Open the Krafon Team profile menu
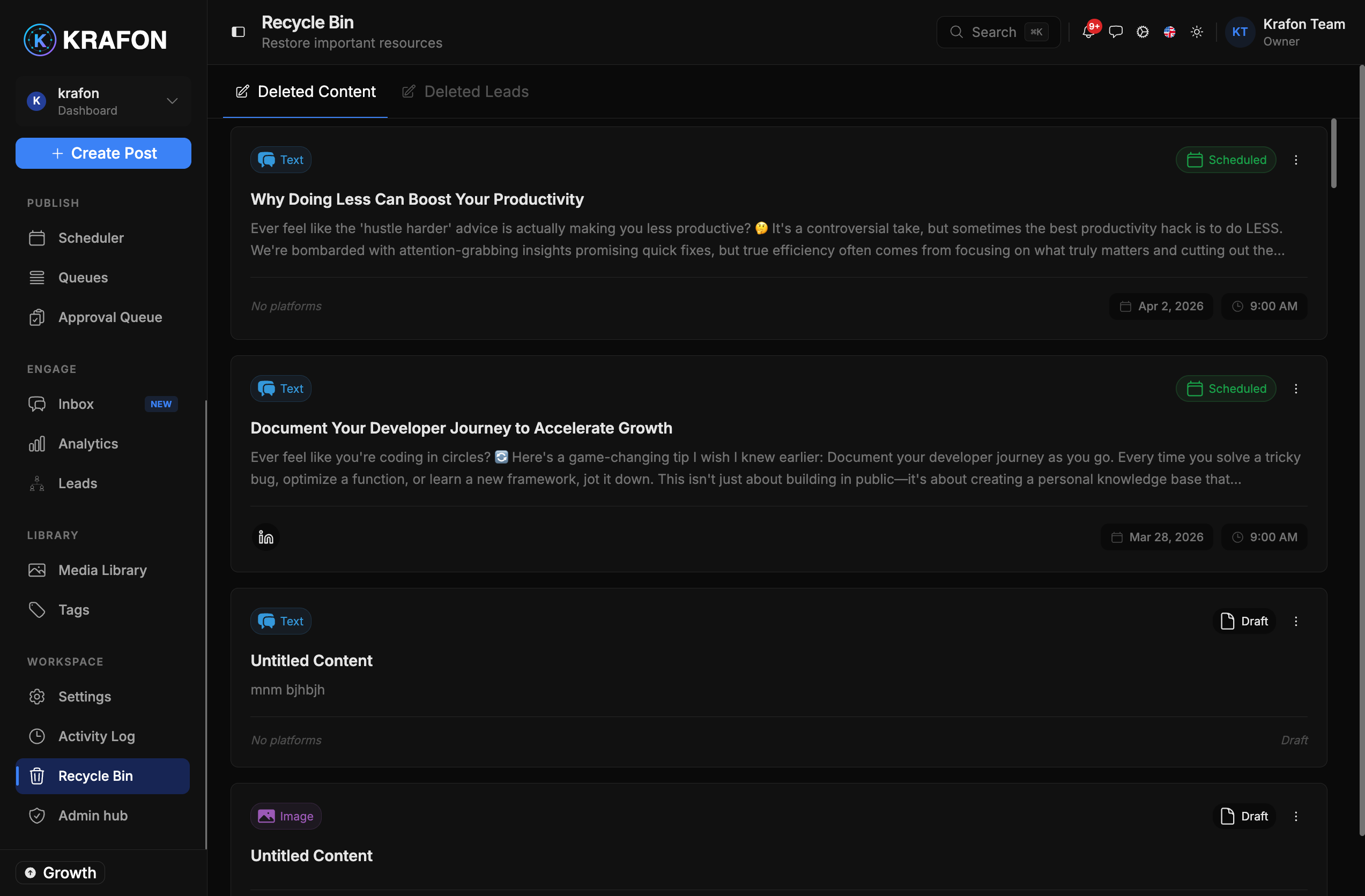 point(1286,32)
